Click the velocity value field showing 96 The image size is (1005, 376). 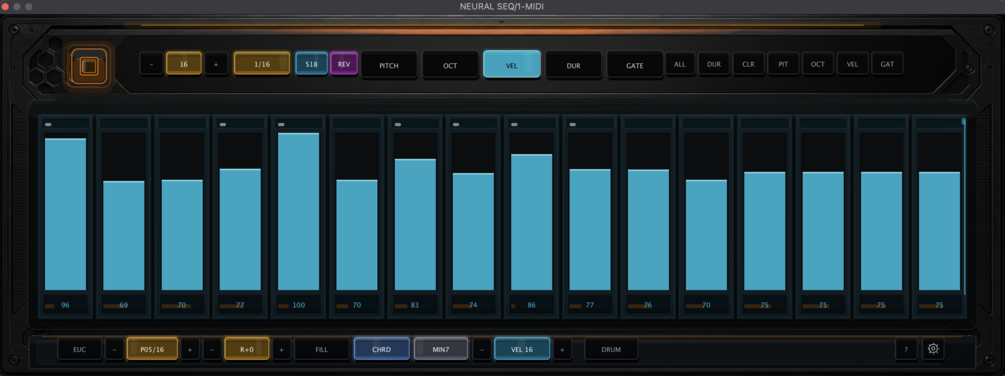(65, 305)
